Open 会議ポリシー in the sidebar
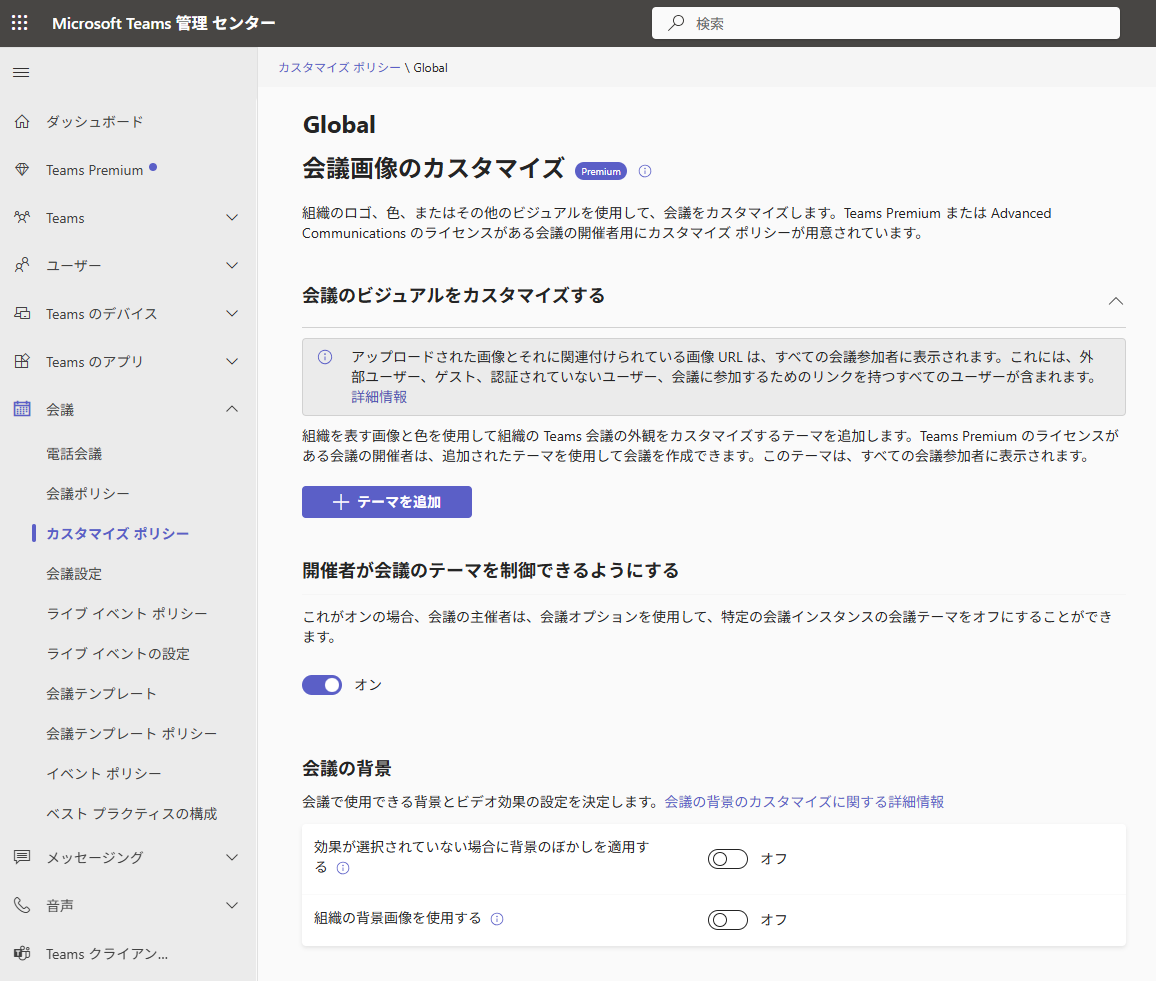 click(x=88, y=494)
